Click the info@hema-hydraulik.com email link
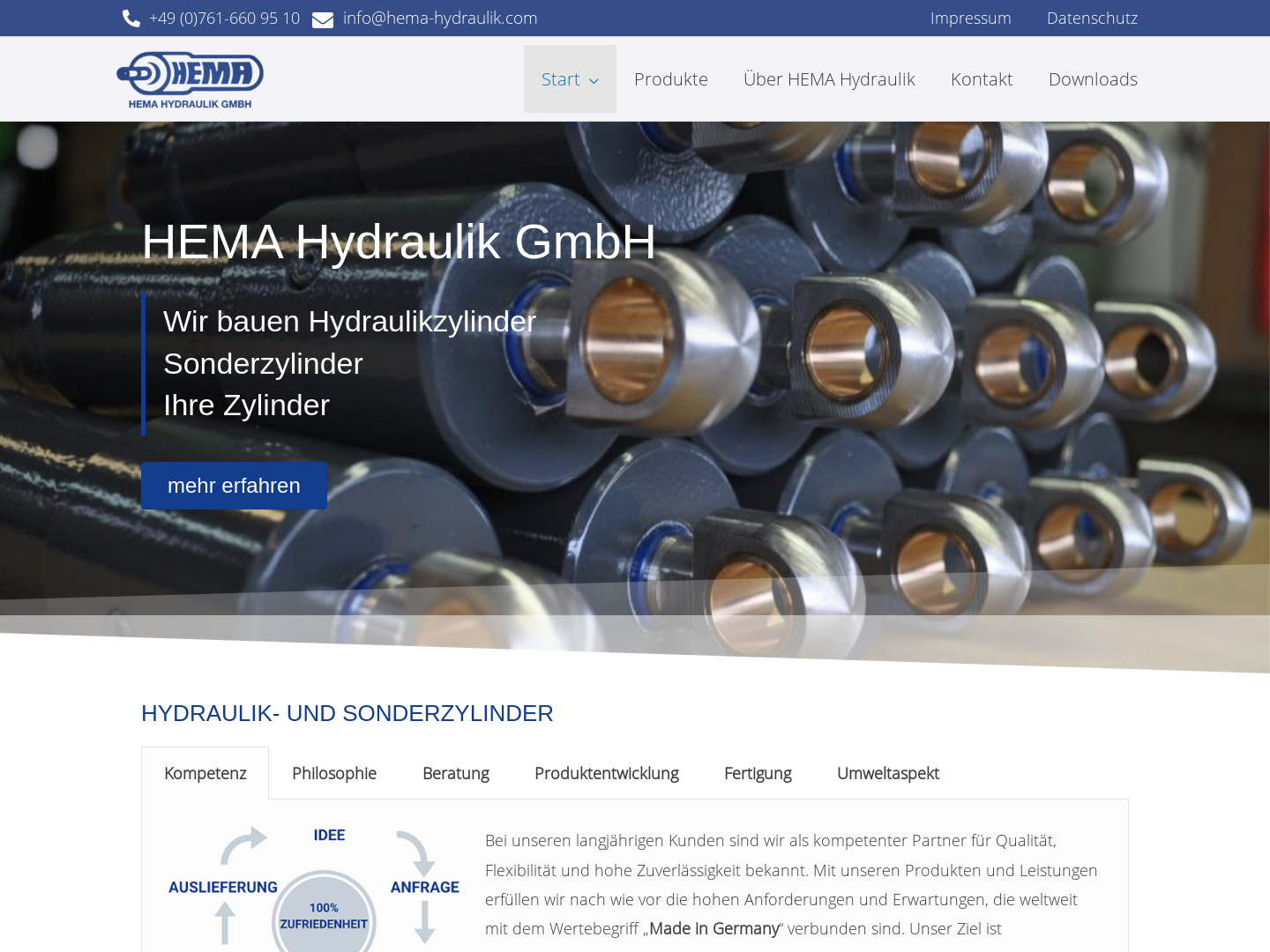Image resolution: width=1270 pixels, height=952 pixels. 440,19
